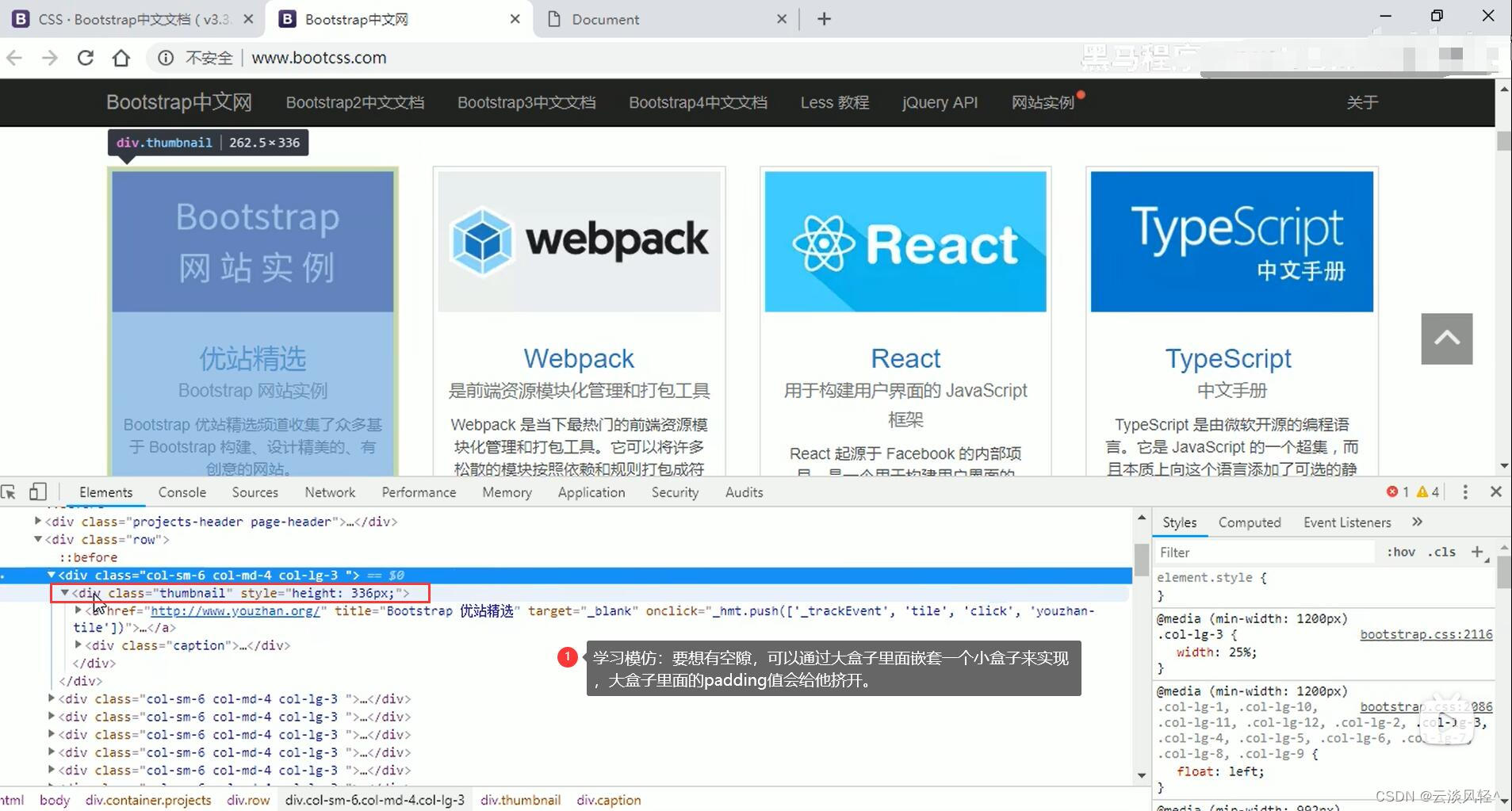The height and width of the screenshot is (811, 1512).
Task: Close the Document tab
Action: coord(782,19)
